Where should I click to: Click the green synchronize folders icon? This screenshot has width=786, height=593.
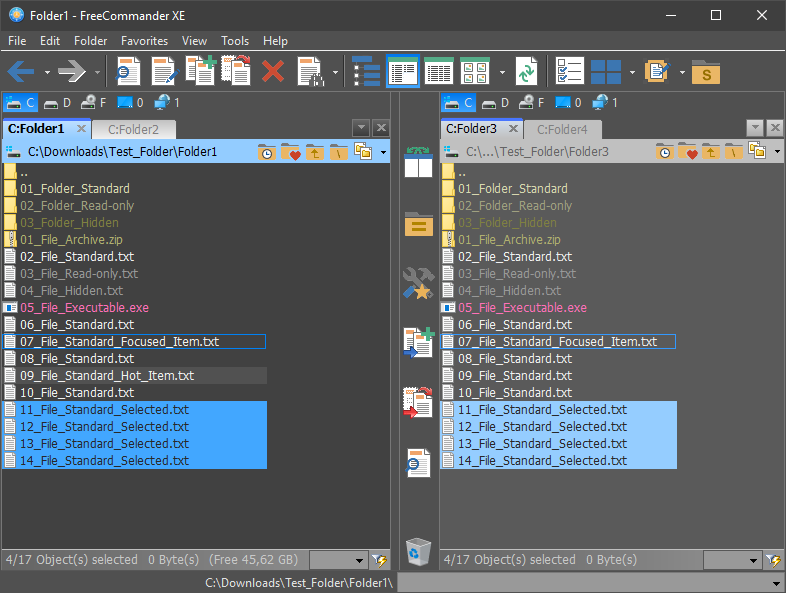pyautogui.click(x=526, y=72)
